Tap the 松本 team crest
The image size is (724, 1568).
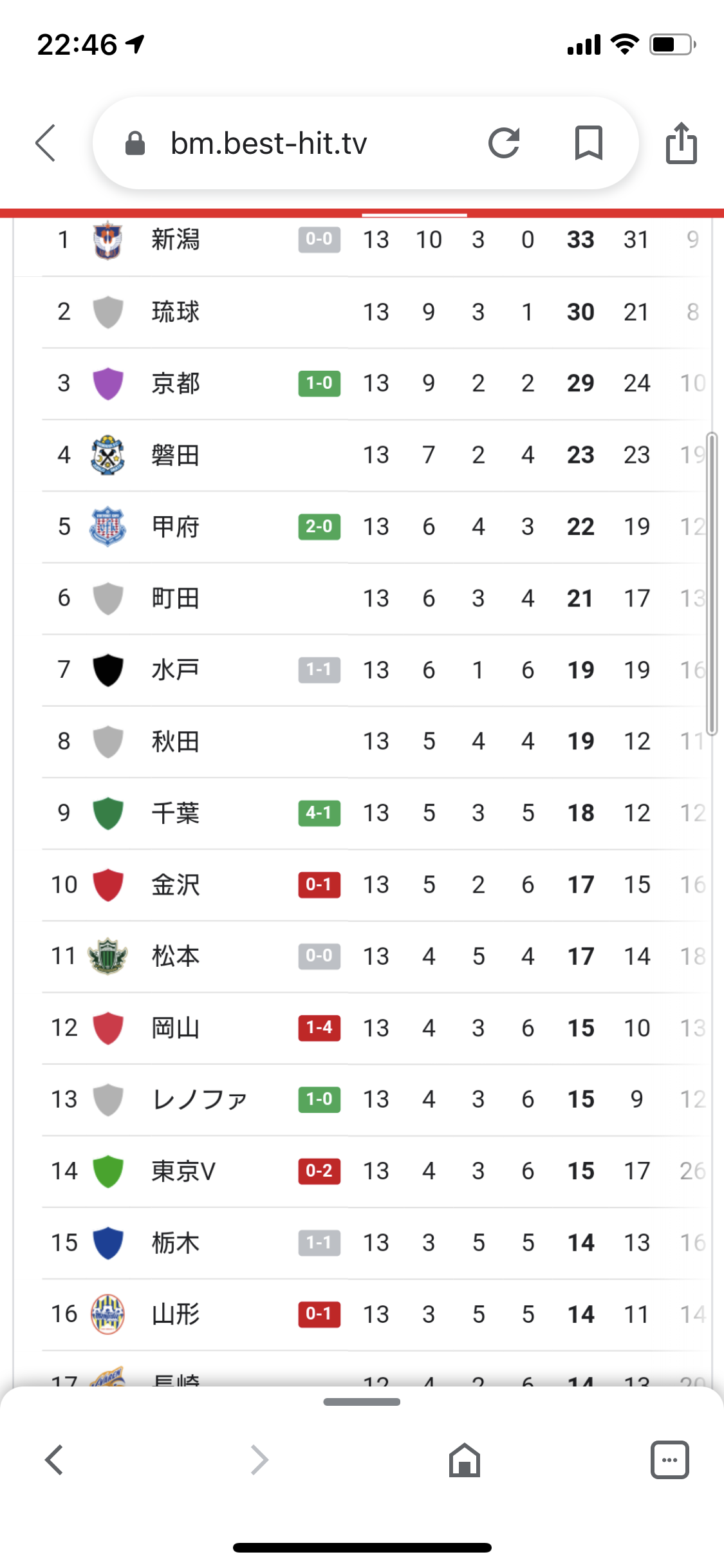pos(107,956)
